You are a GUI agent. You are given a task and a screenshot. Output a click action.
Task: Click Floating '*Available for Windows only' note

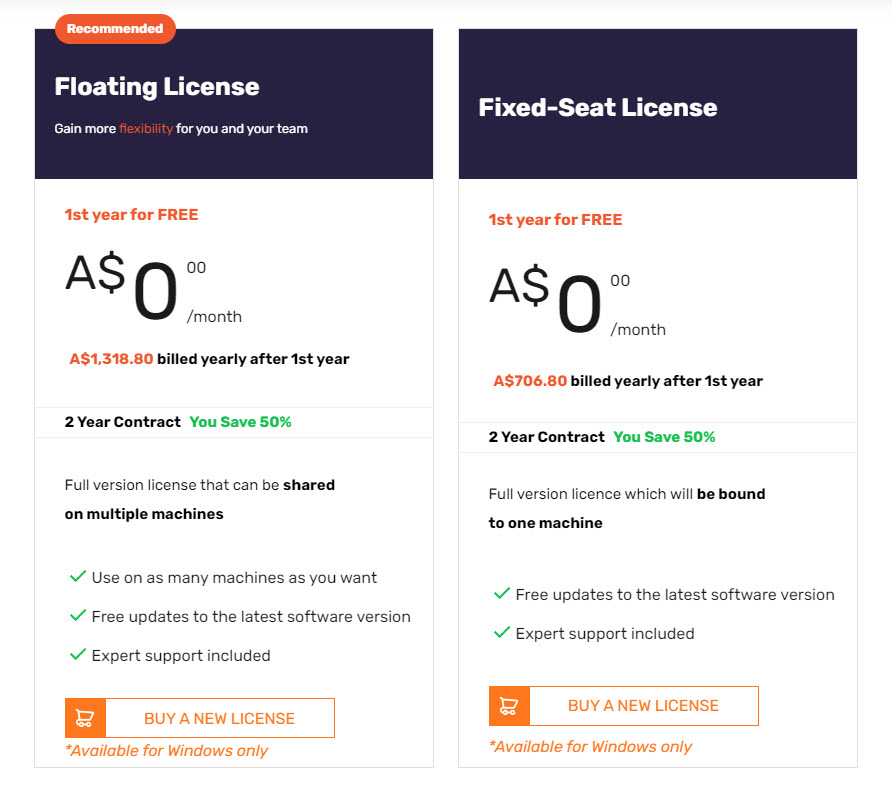coord(167,751)
